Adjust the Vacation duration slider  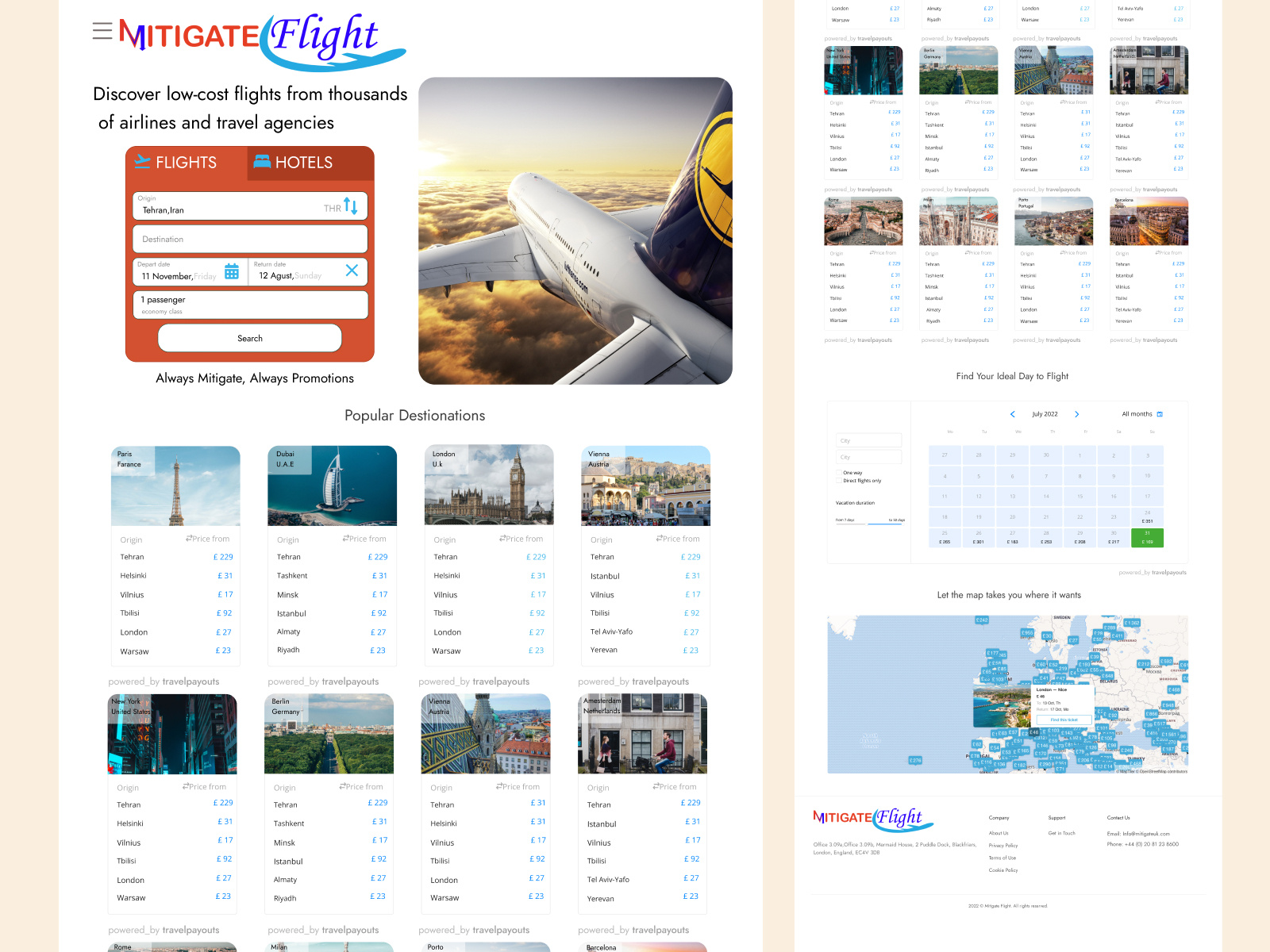(867, 524)
